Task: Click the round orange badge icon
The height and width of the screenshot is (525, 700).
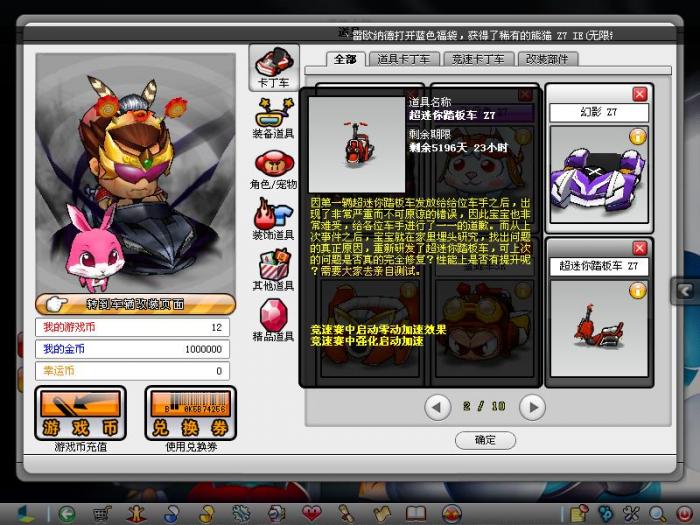Action: (x=451, y=514)
